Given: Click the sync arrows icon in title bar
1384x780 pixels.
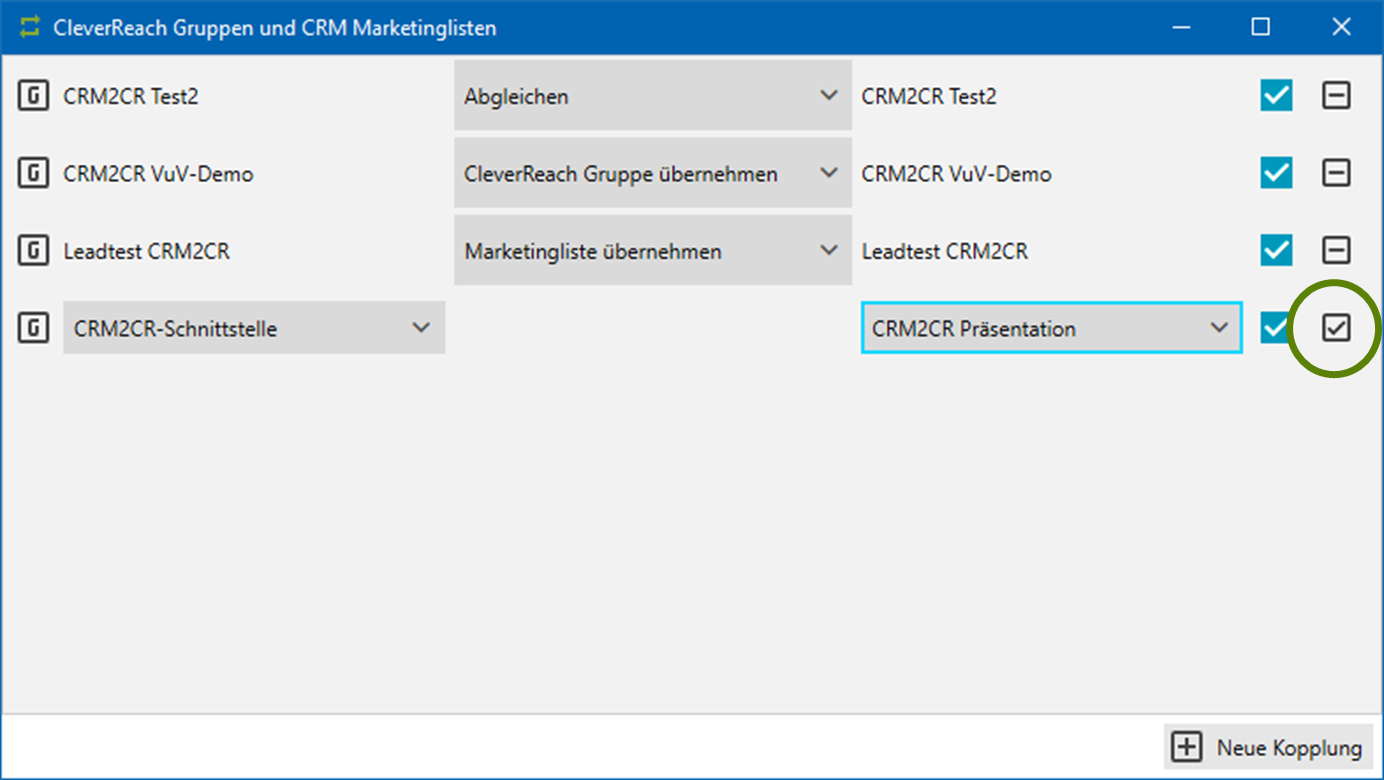Looking at the screenshot, I should point(31,27).
